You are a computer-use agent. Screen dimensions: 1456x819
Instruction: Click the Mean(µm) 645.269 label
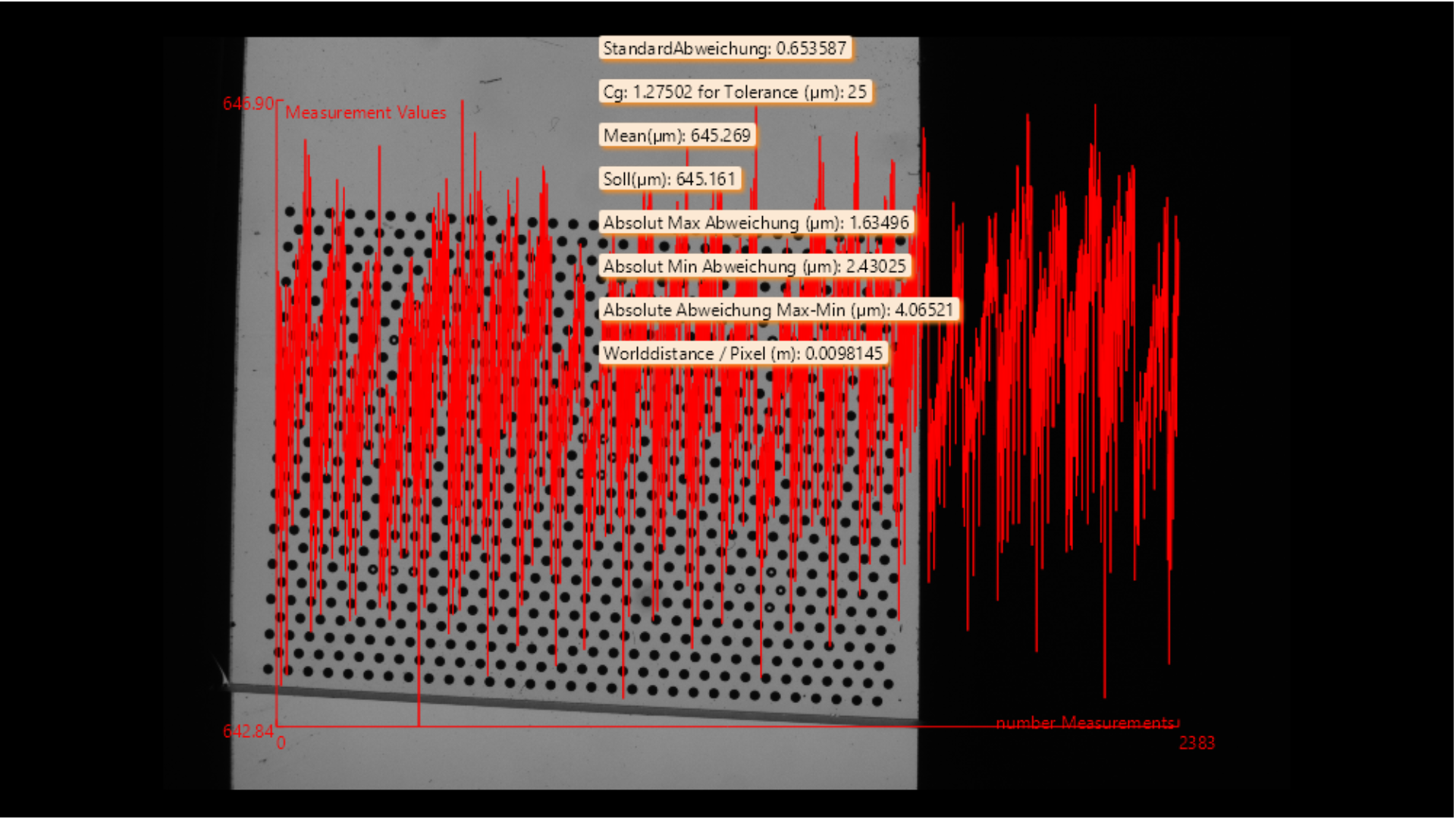(676, 136)
